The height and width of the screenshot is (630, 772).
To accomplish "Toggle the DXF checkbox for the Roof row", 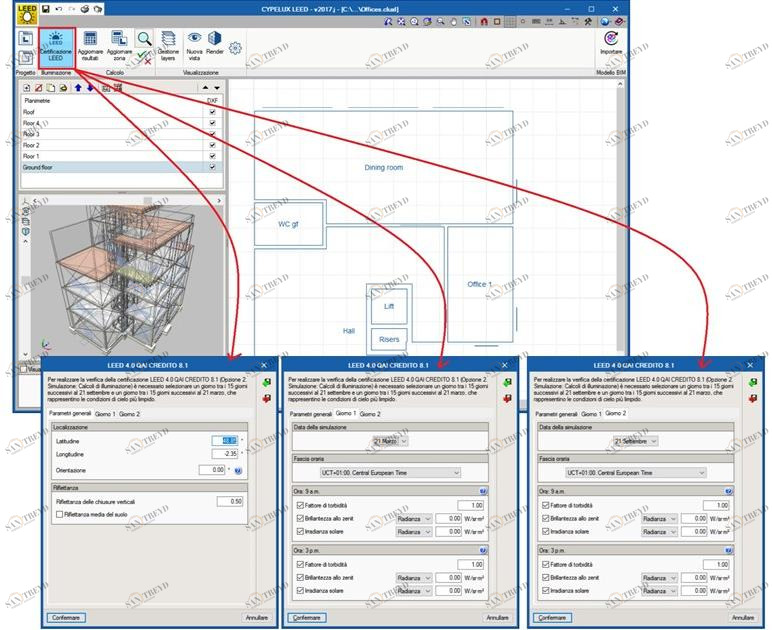I will 212,112.
